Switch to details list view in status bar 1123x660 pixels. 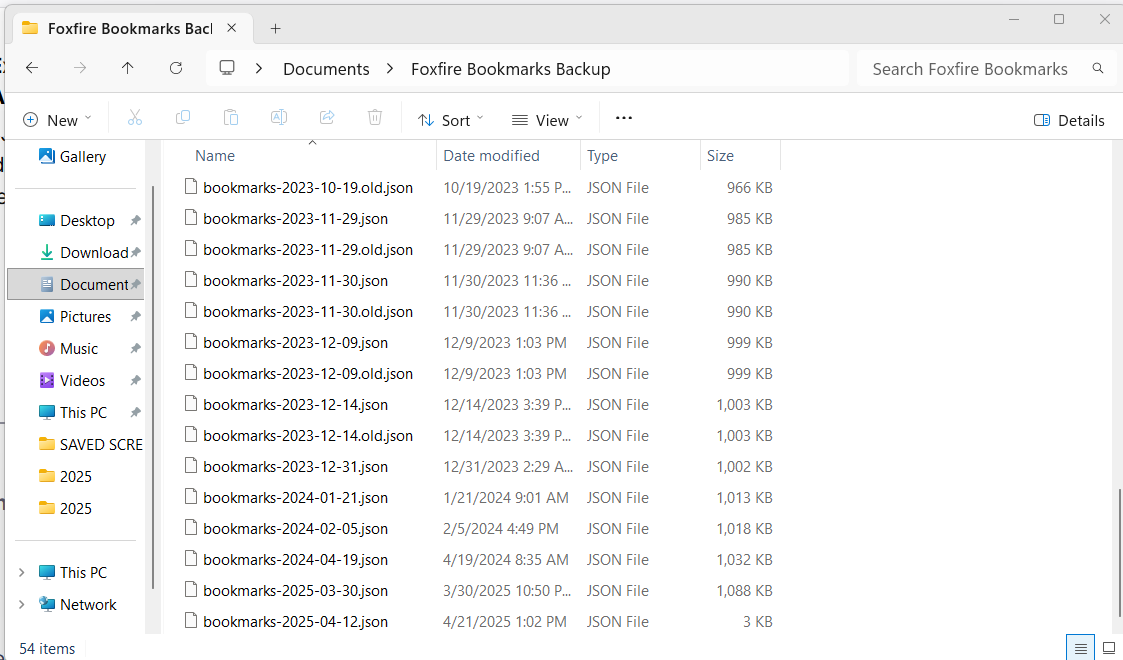click(x=1080, y=648)
